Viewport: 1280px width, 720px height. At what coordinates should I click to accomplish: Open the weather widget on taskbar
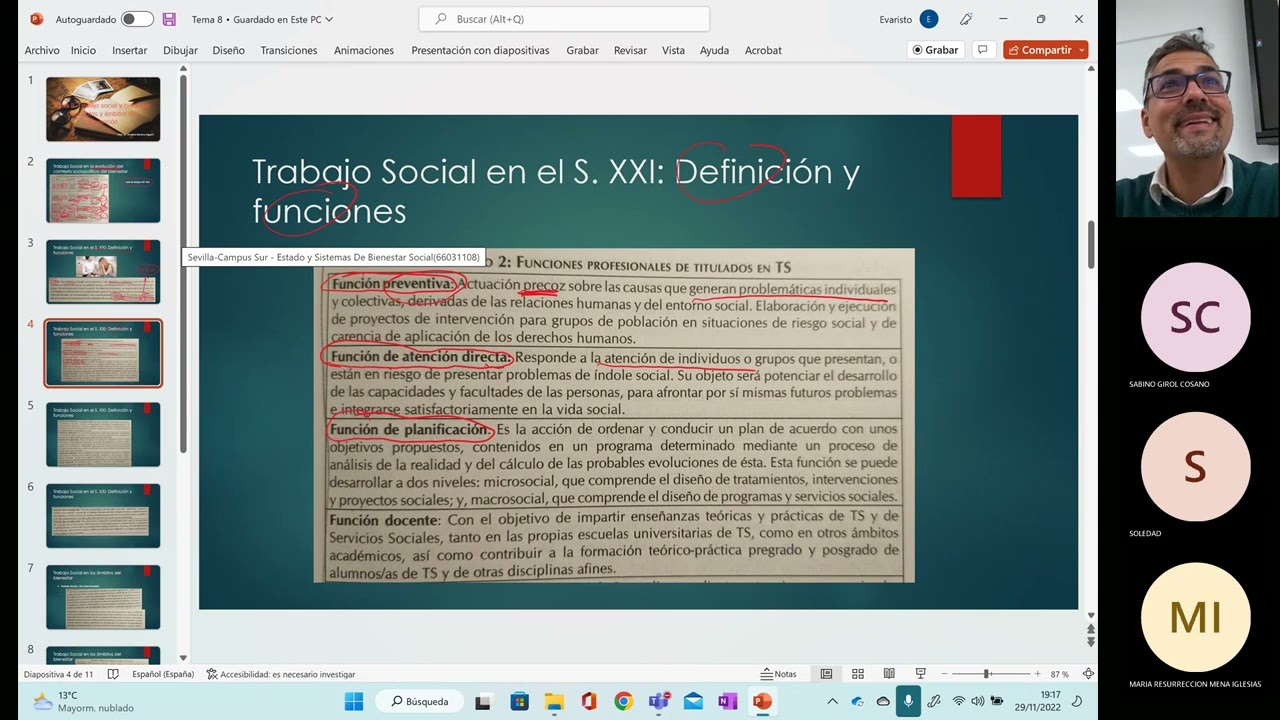pyautogui.click(x=83, y=701)
